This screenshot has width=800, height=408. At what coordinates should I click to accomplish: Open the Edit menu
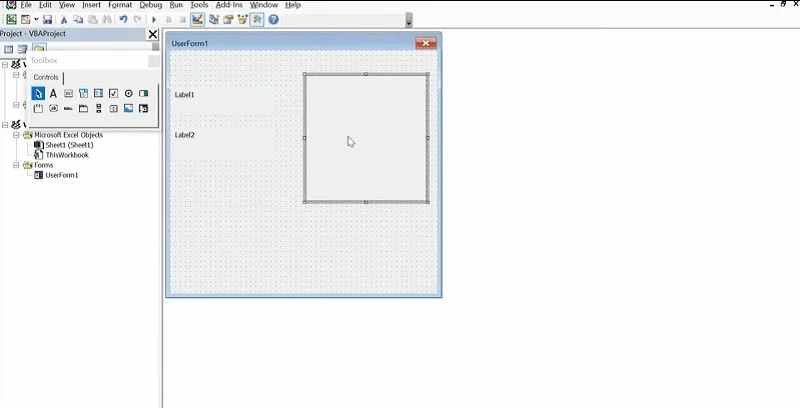(x=45, y=5)
